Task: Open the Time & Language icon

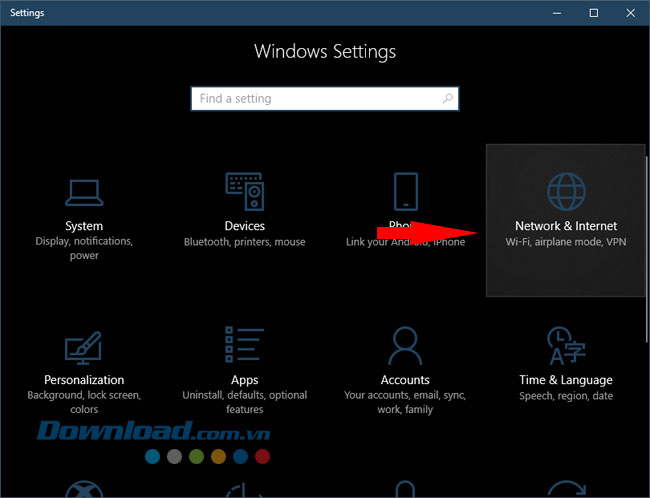Action: point(565,346)
